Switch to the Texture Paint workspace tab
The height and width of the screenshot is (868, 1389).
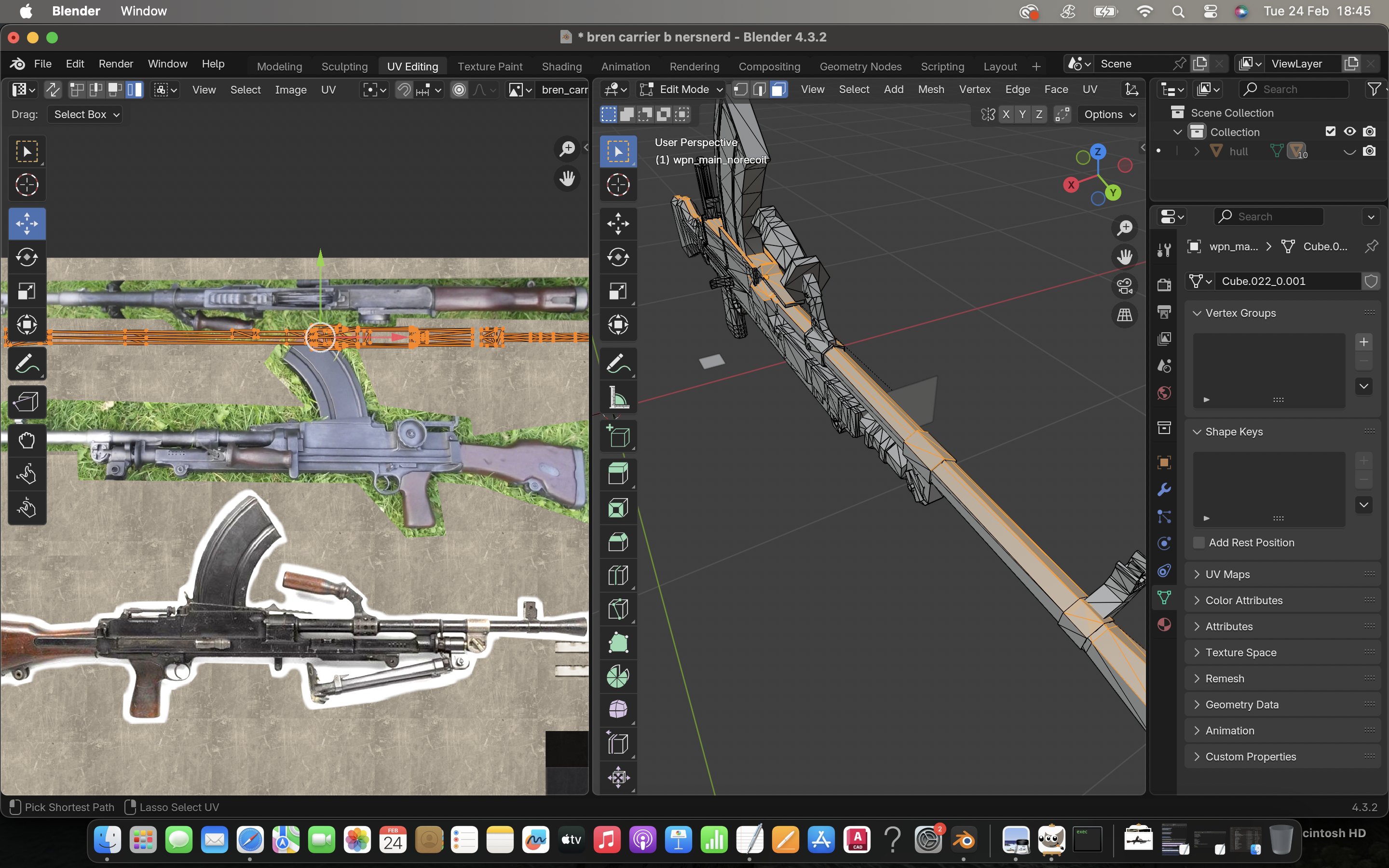490,67
